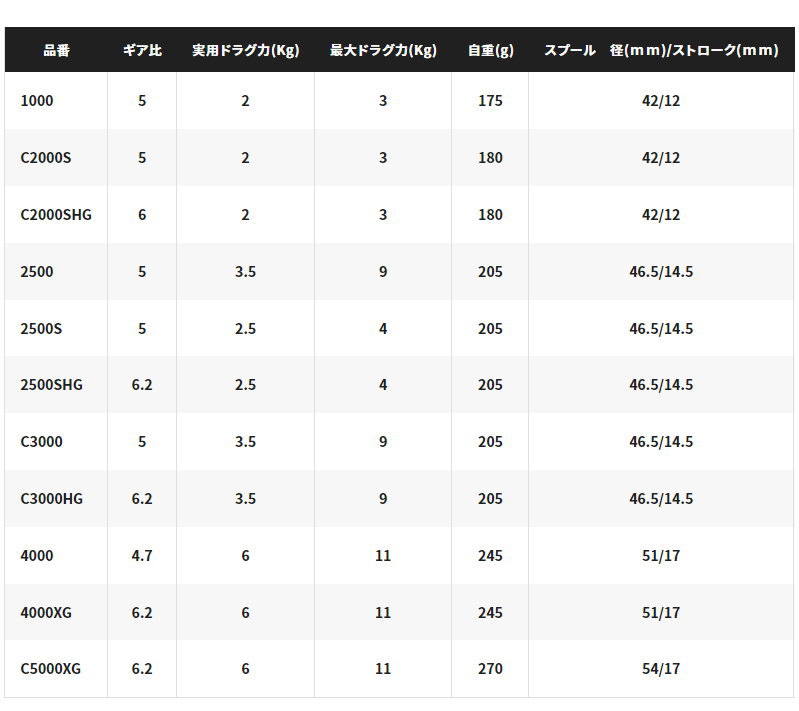Screen dimensions: 799x711
Task: Select the ギア比 column header
Action: coord(142,50)
